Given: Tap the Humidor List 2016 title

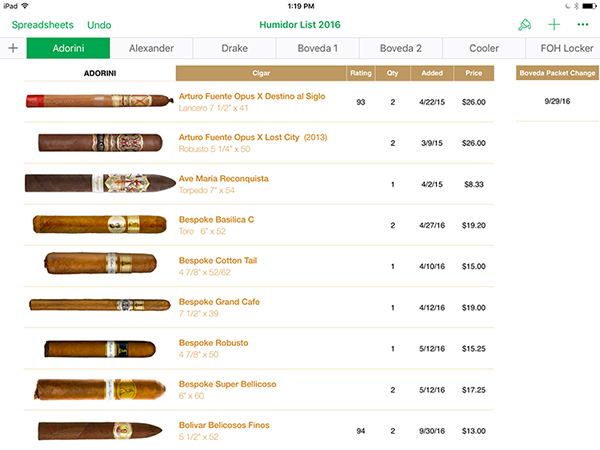Looking at the screenshot, I should coord(300,25).
